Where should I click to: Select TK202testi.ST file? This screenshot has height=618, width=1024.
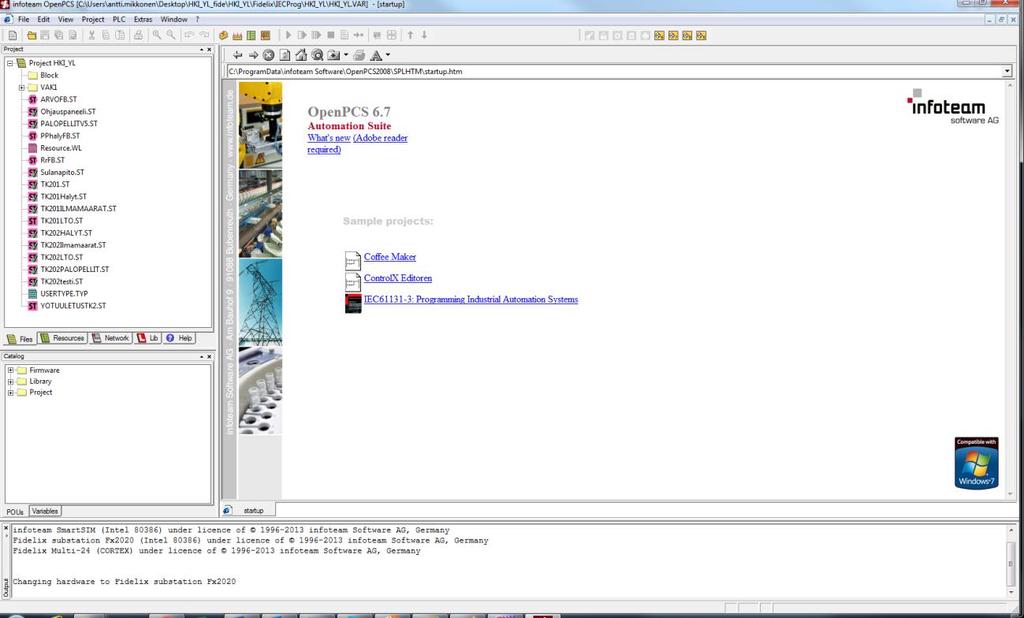[x=61, y=282]
